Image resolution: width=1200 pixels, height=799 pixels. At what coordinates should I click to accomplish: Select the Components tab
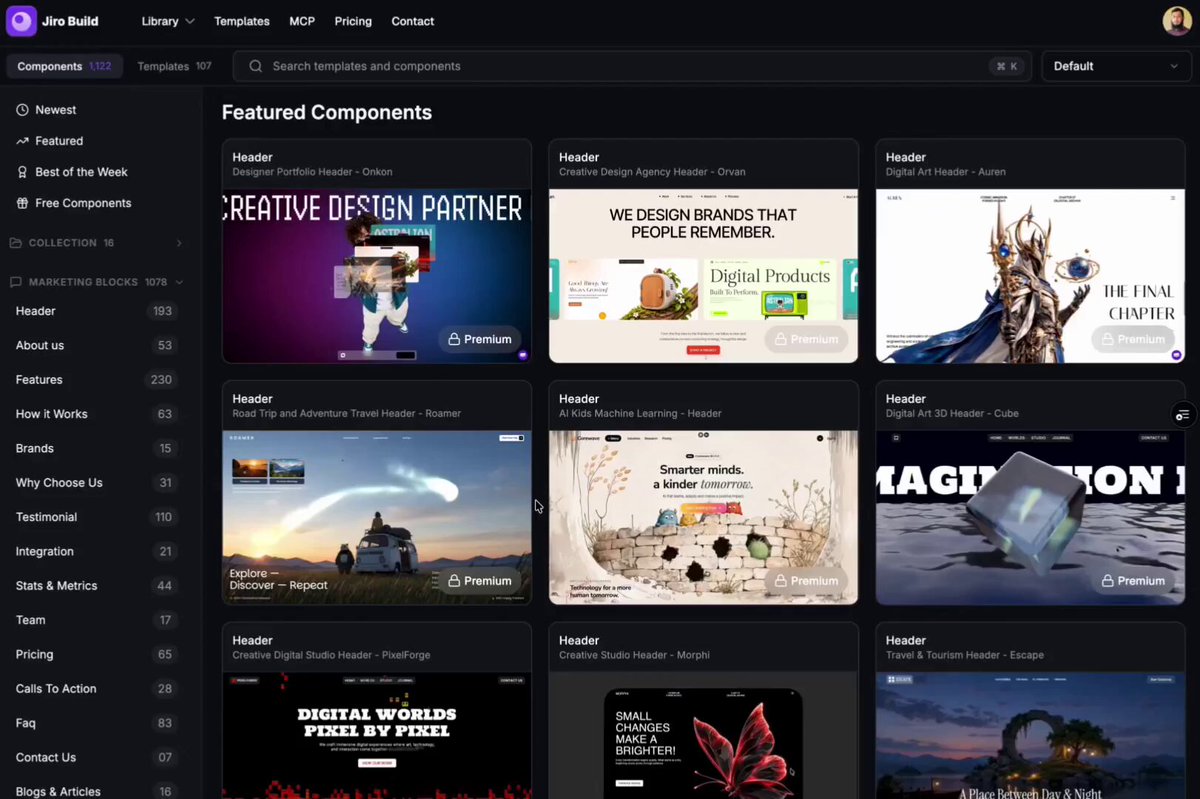65,66
